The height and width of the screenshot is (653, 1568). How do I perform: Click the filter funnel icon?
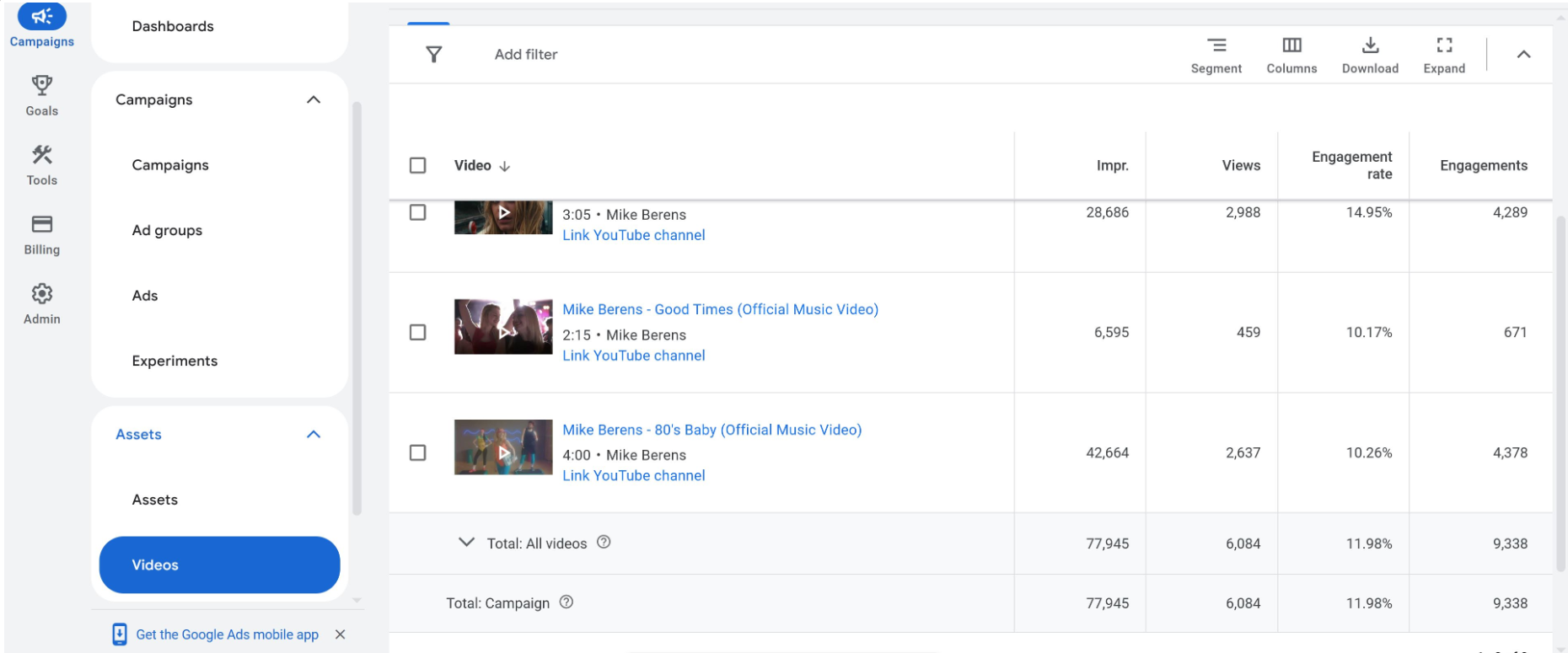(x=433, y=55)
